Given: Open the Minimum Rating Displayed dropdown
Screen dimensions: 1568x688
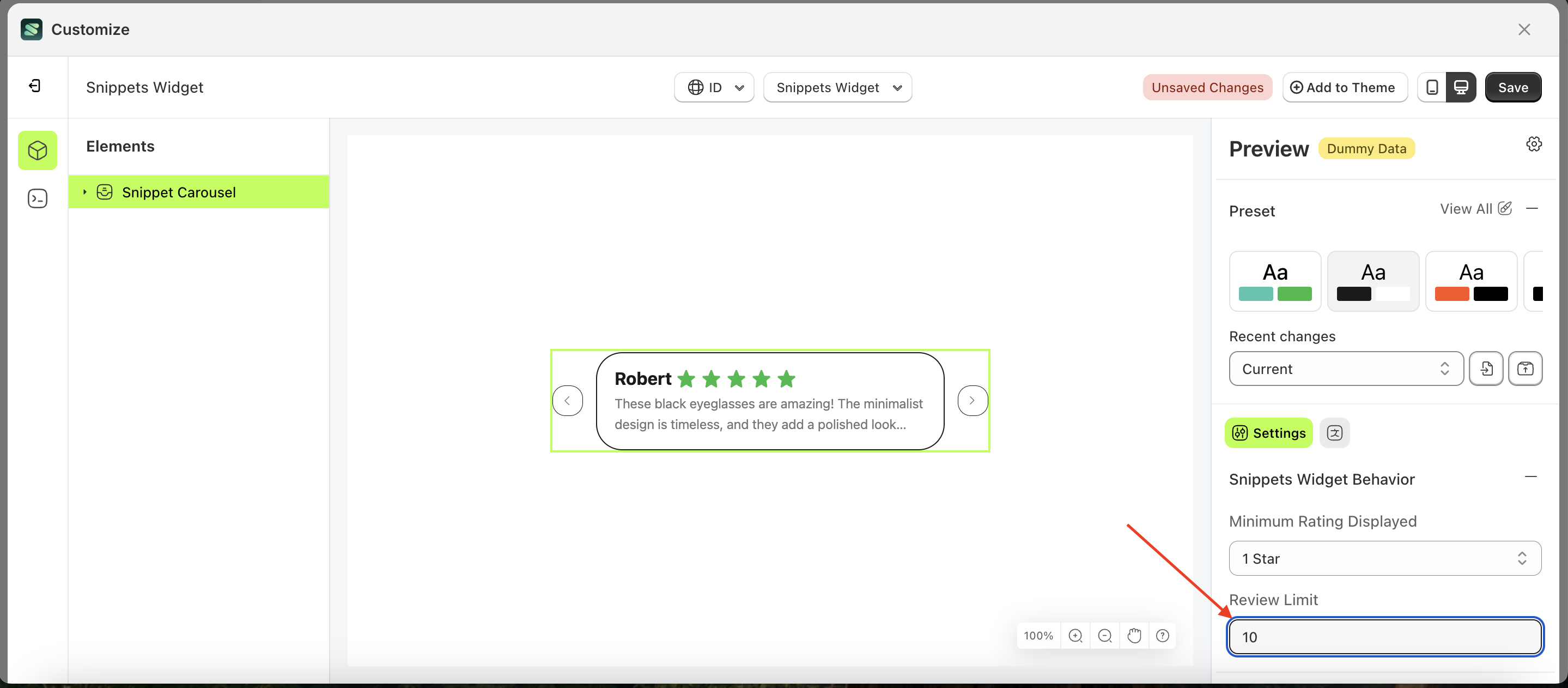Looking at the screenshot, I should pos(1384,558).
